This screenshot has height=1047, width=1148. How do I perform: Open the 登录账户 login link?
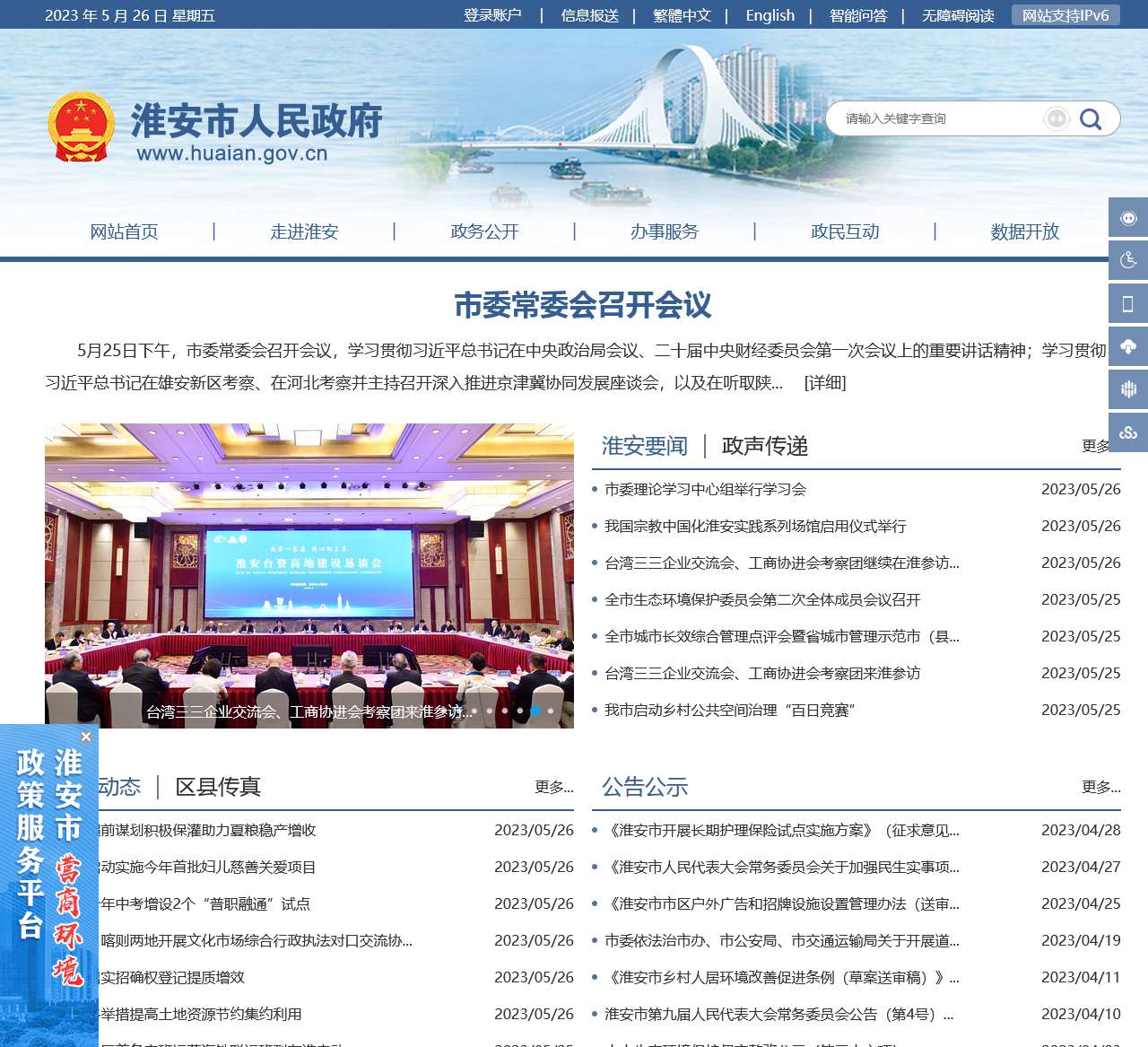[492, 15]
